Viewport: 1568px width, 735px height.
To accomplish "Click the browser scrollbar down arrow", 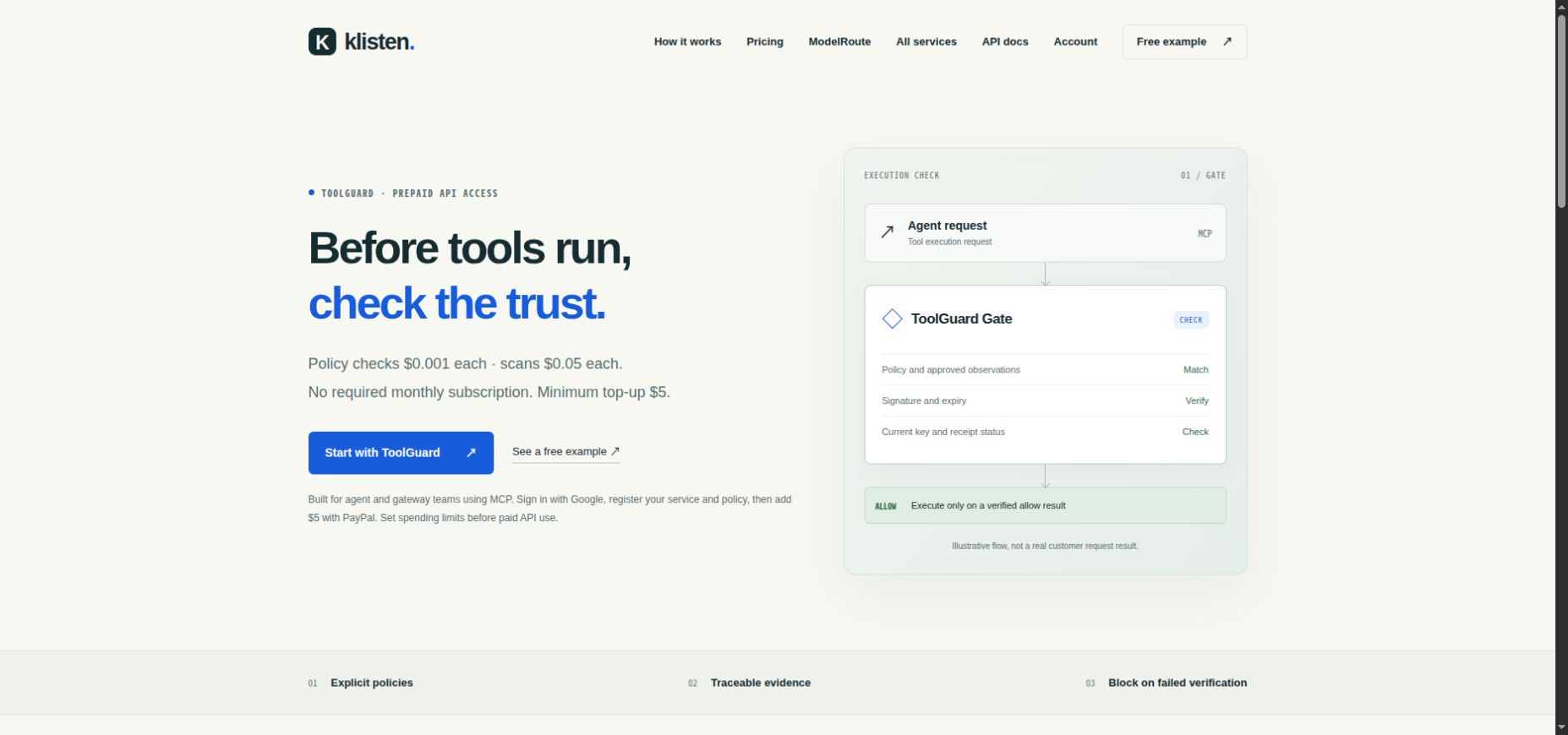I will tap(1561, 727).
